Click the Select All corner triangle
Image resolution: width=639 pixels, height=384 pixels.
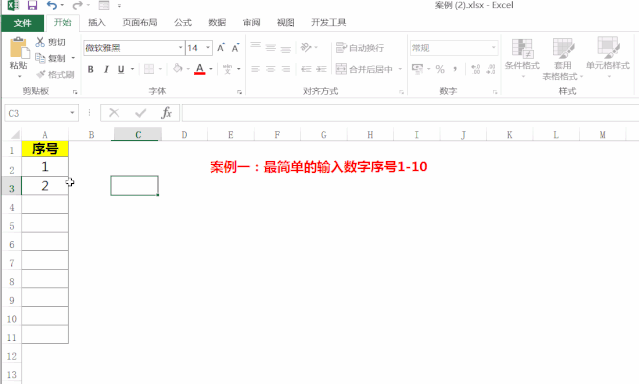coord(15,134)
